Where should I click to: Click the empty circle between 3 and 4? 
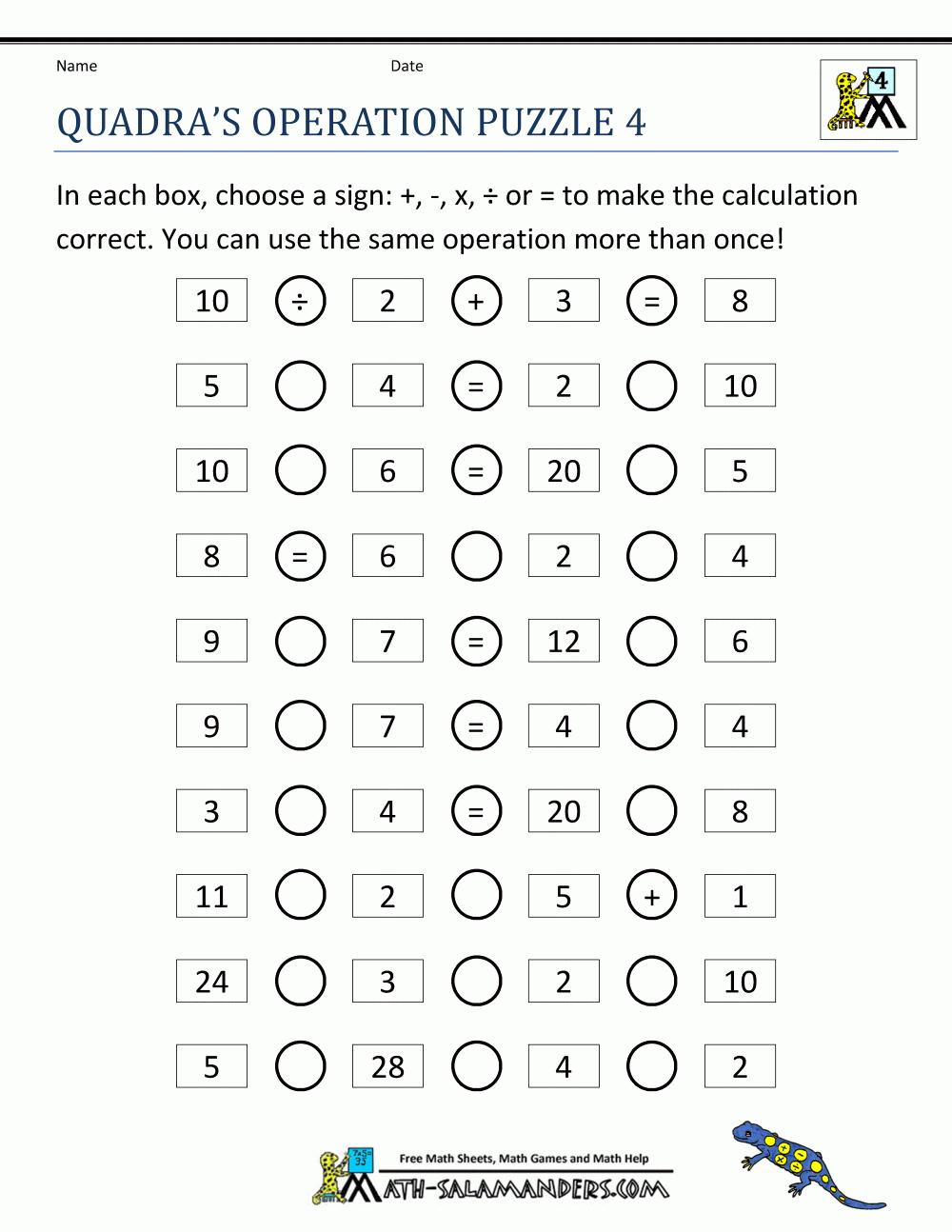[300, 811]
